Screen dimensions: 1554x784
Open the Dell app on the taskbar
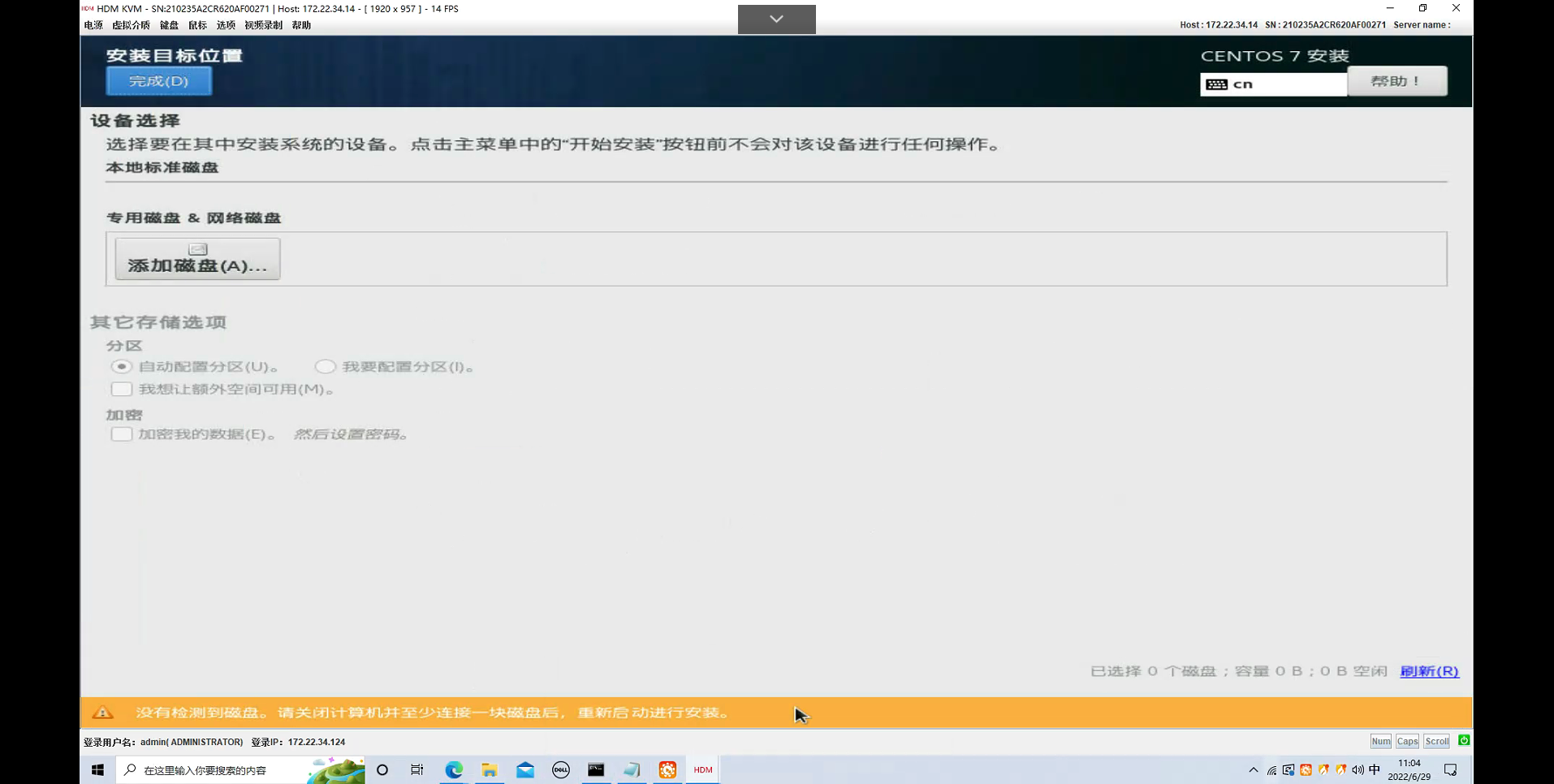click(561, 770)
